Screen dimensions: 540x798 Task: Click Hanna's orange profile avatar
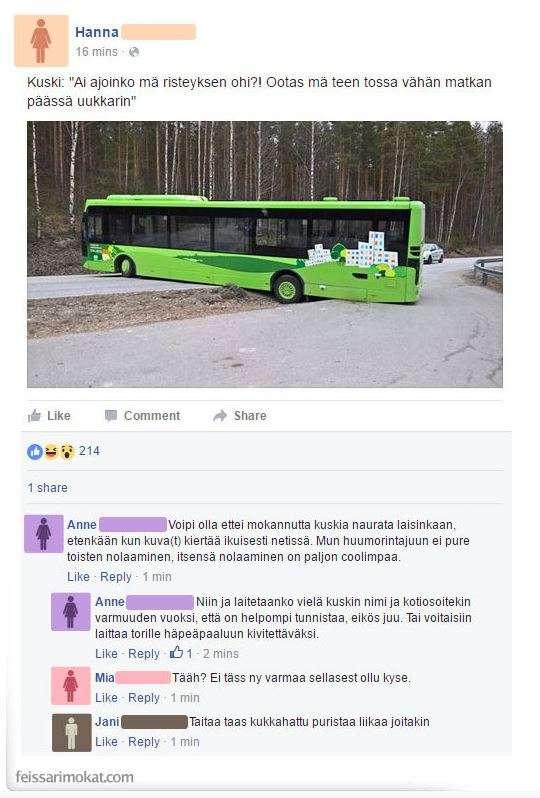coord(41,41)
